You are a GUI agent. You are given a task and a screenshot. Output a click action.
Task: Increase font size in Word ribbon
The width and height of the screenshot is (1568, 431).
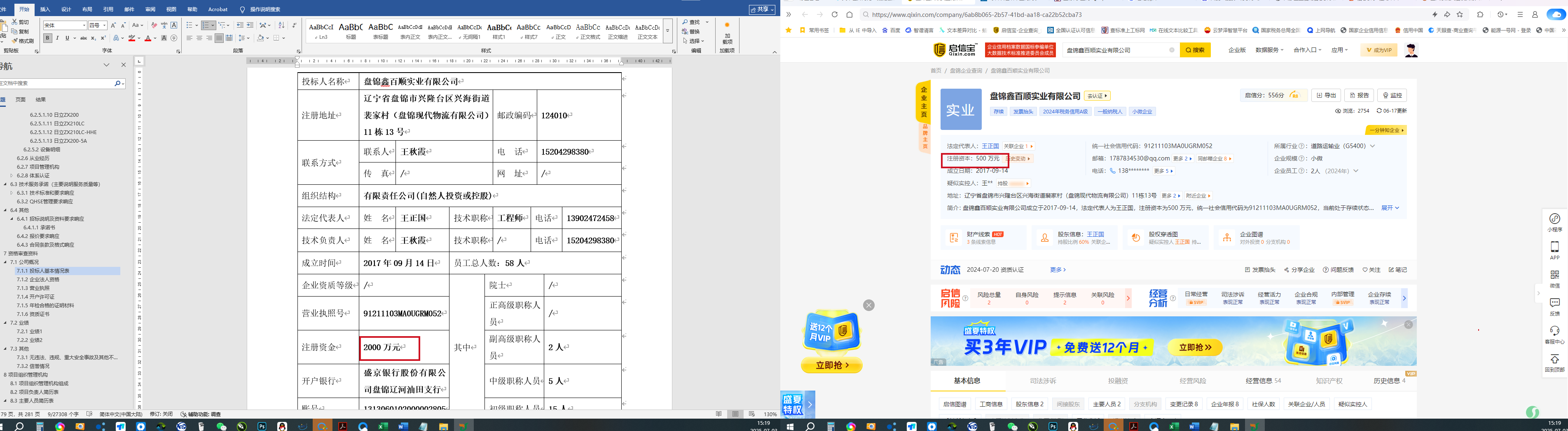point(114,25)
